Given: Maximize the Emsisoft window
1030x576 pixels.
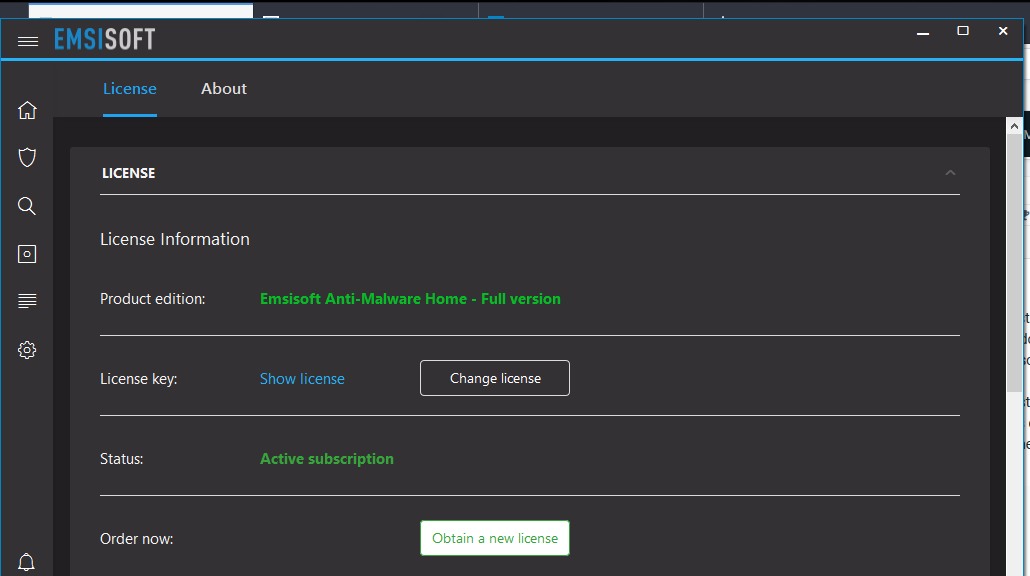Looking at the screenshot, I should pyautogui.click(x=963, y=31).
